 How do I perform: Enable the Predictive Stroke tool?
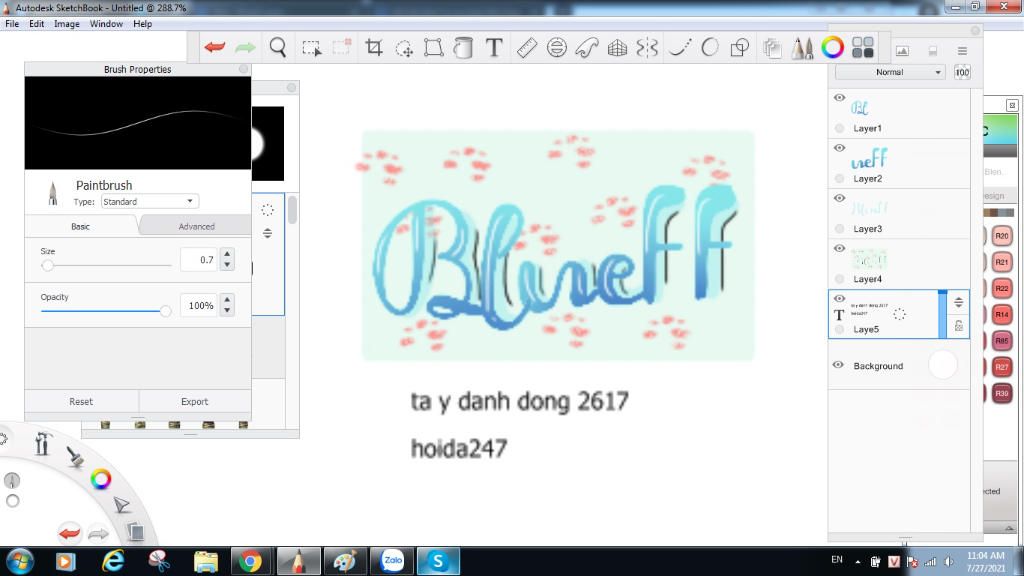[710, 47]
